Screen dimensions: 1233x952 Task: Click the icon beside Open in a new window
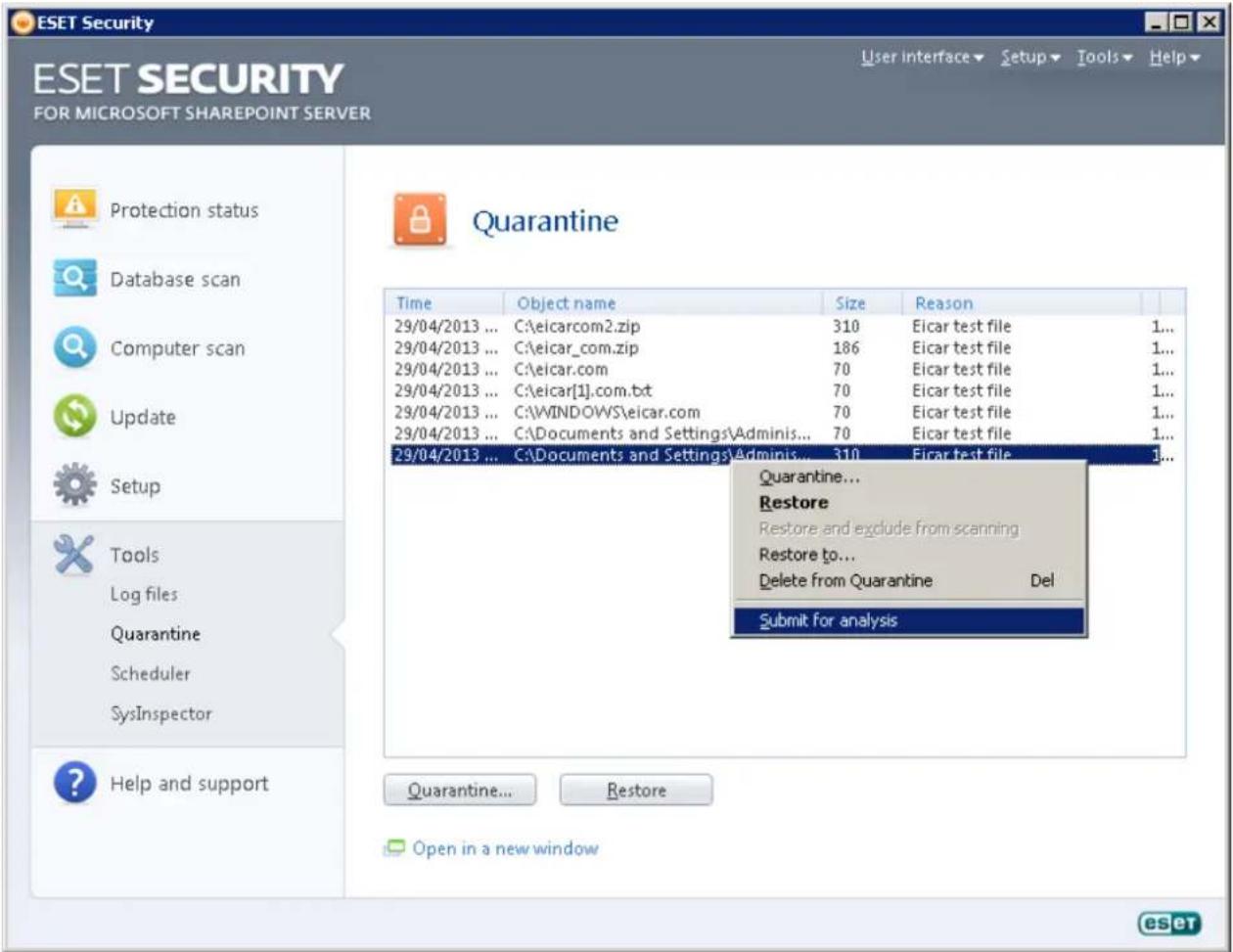pos(392,848)
